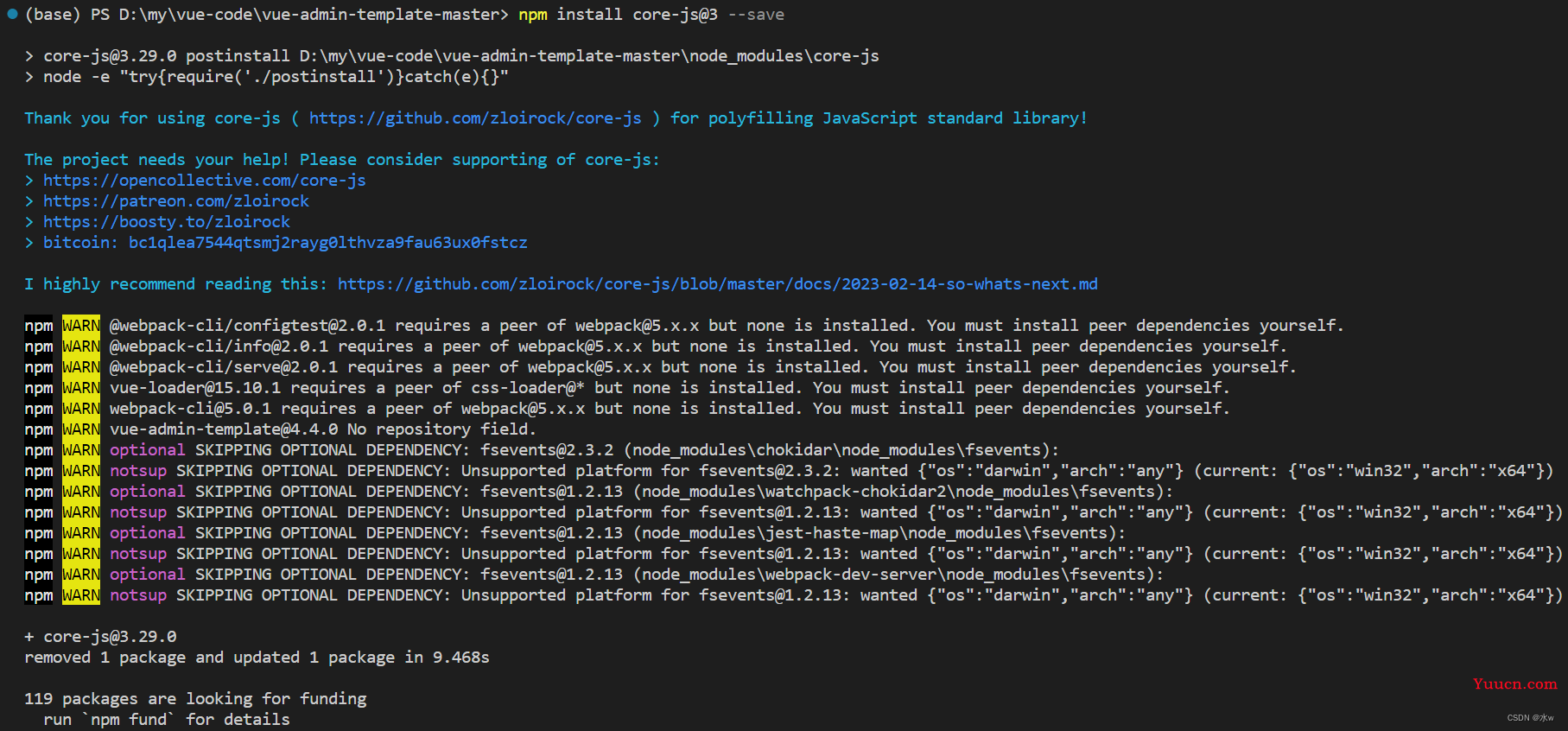This screenshot has height=731, width=1568.
Task: Open the 2023-02-14-so-whats-next.md docs link
Action: (718, 284)
